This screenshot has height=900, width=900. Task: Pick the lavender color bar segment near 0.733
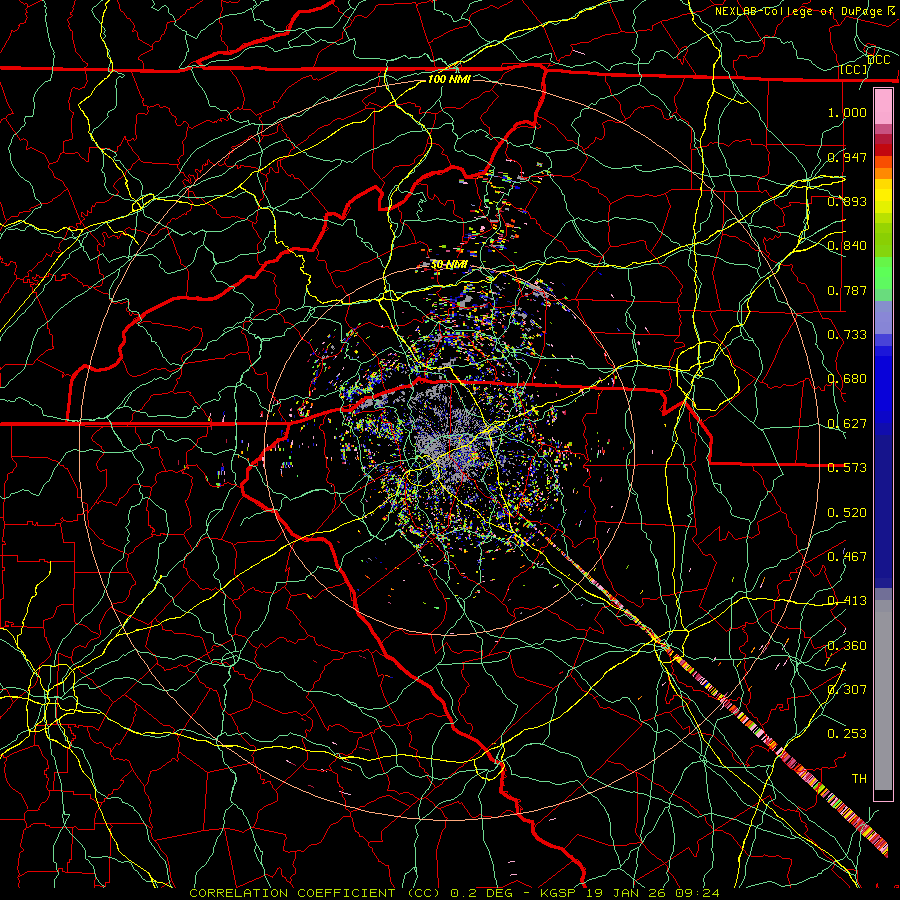click(883, 317)
